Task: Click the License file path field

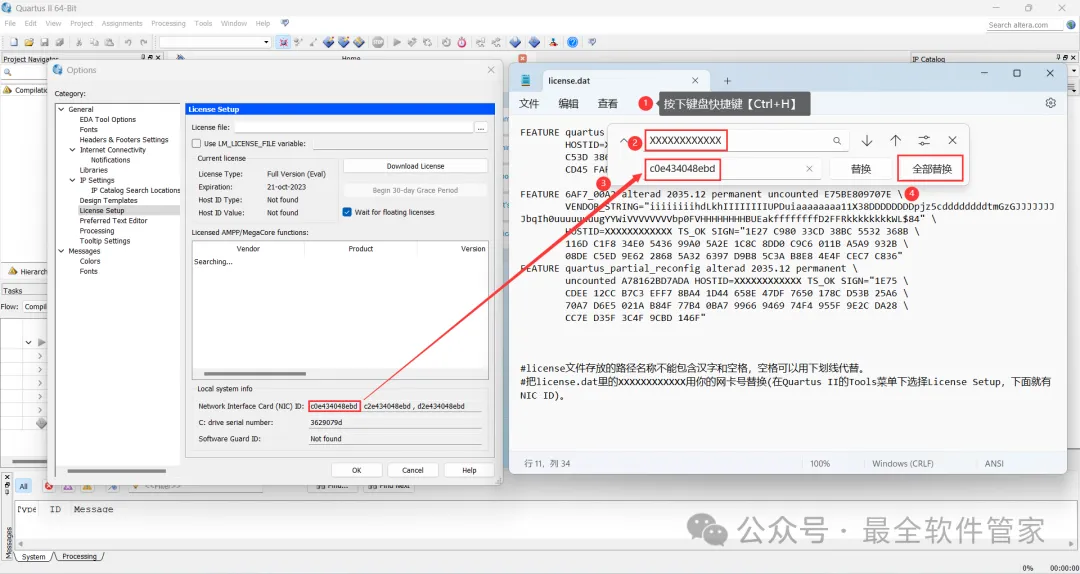Action: pyautogui.click(x=353, y=127)
